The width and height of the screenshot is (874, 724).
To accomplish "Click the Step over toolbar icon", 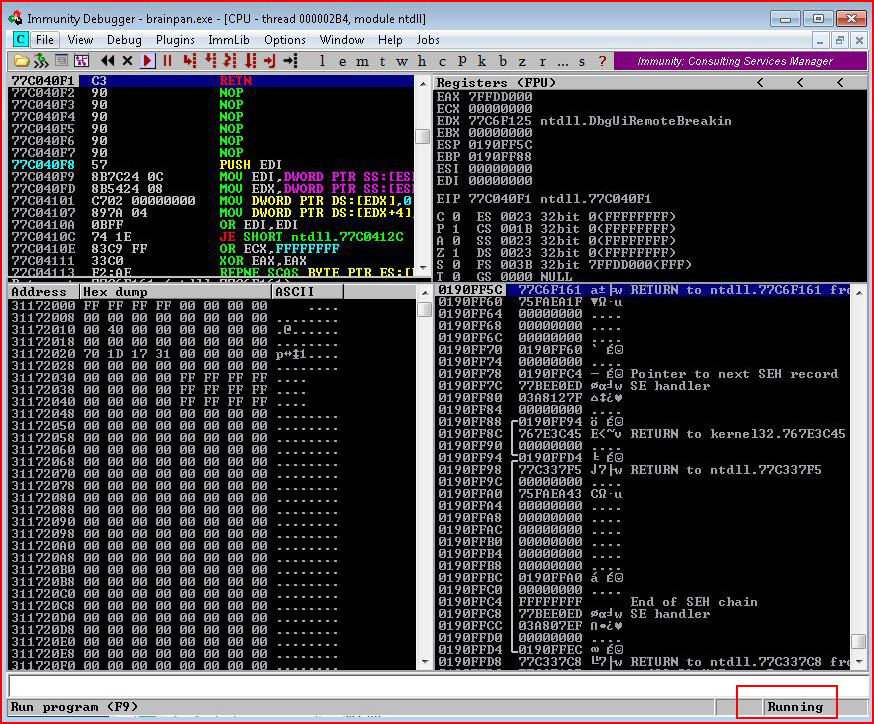I will point(210,61).
